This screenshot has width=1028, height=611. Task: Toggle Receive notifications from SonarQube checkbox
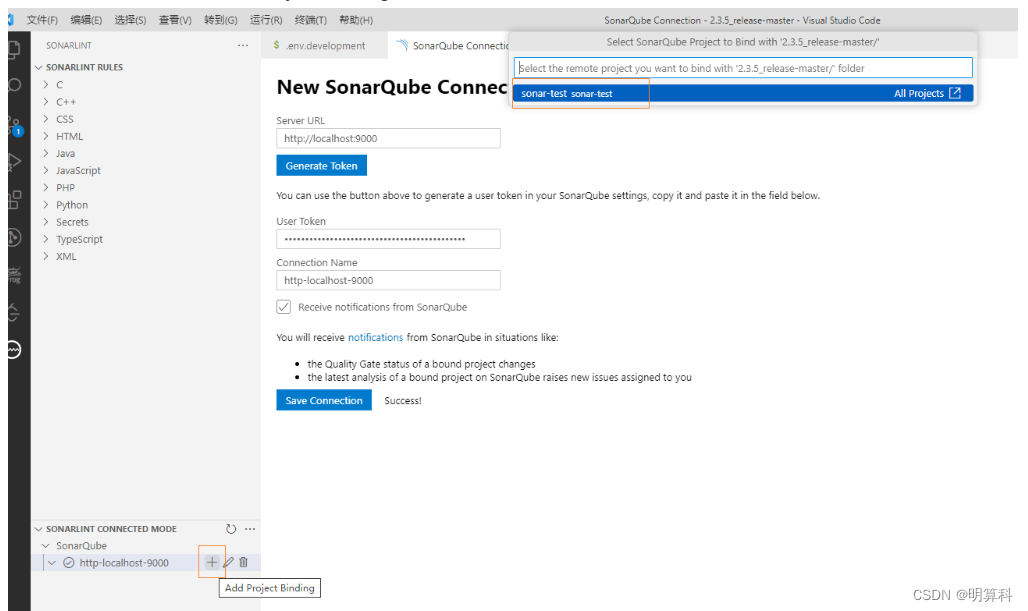pyautogui.click(x=283, y=307)
